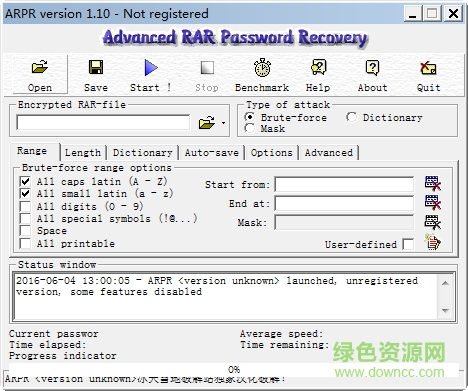Image resolution: width=468 pixels, height=391 pixels.
Task: Click the End at input field
Action: click(x=344, y=203)
